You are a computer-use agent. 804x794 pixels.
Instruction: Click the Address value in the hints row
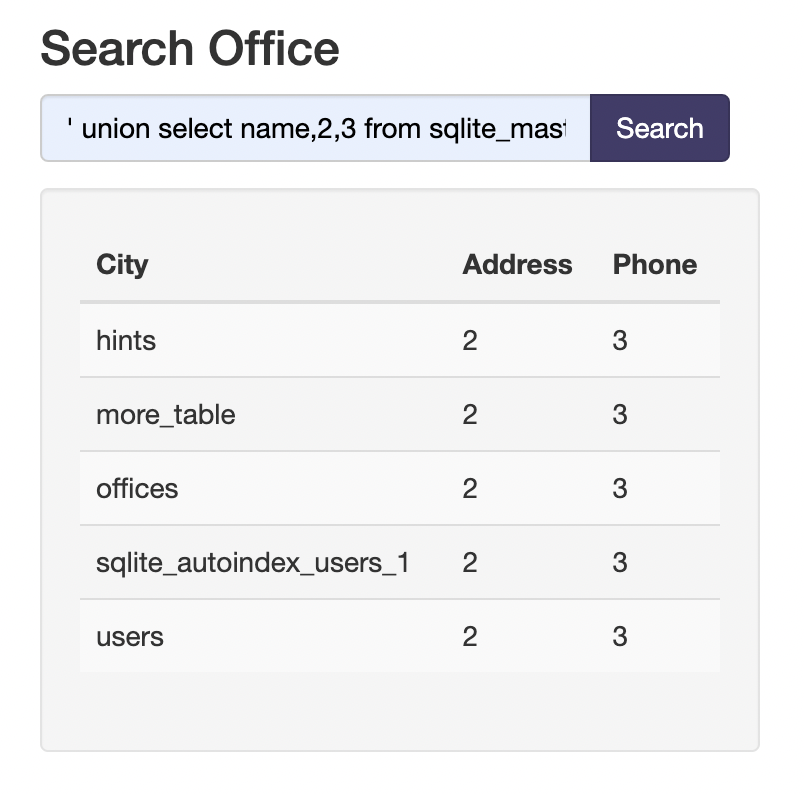pyautogui.click(x=470, y=341)
